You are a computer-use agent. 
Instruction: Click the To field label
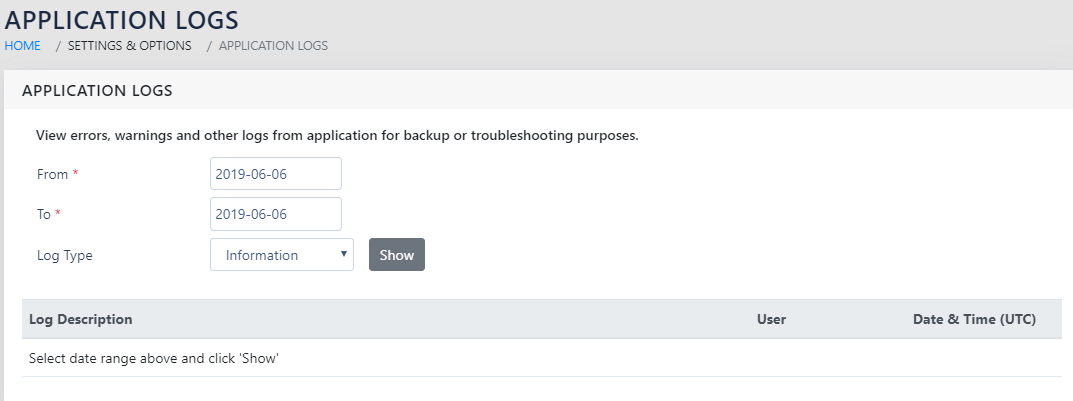pyautogui.click(x=45, y=214)
